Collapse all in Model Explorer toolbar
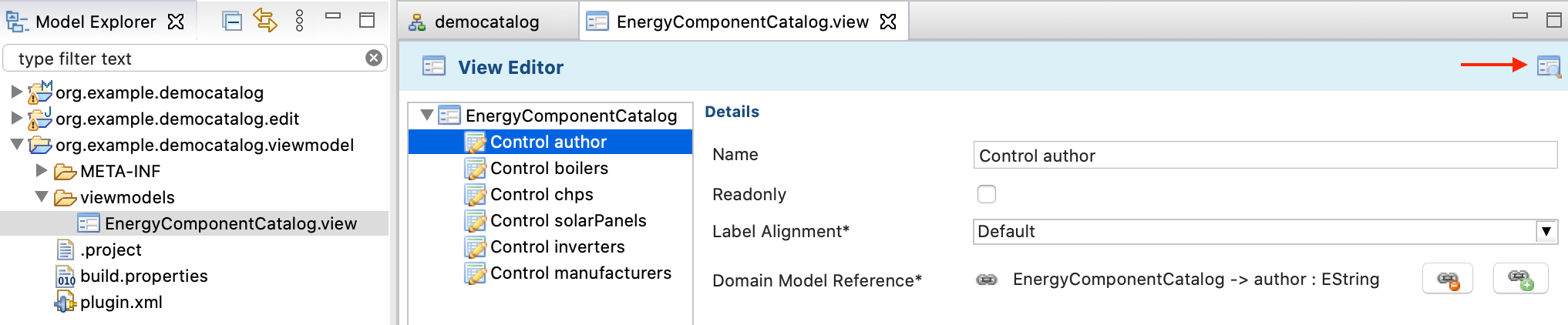 (232, 21)
